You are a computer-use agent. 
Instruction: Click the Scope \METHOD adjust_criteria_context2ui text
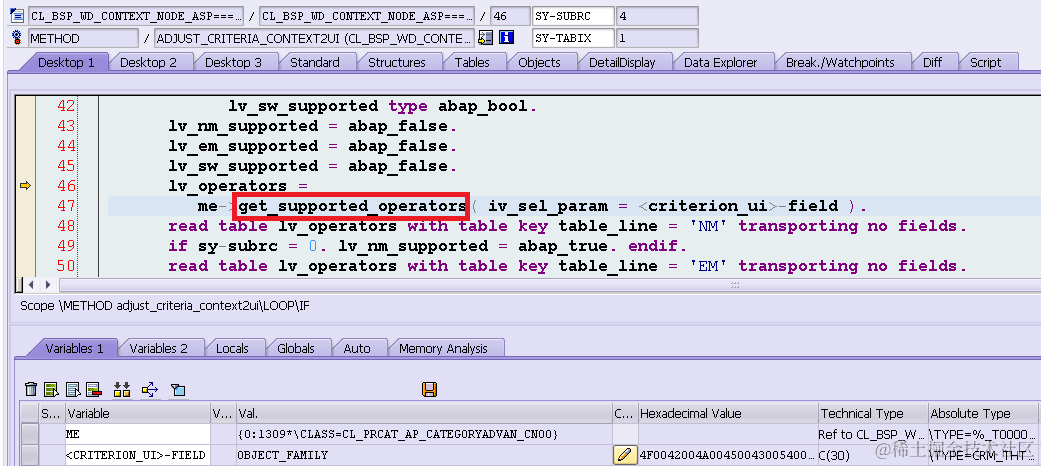(165, 306)
